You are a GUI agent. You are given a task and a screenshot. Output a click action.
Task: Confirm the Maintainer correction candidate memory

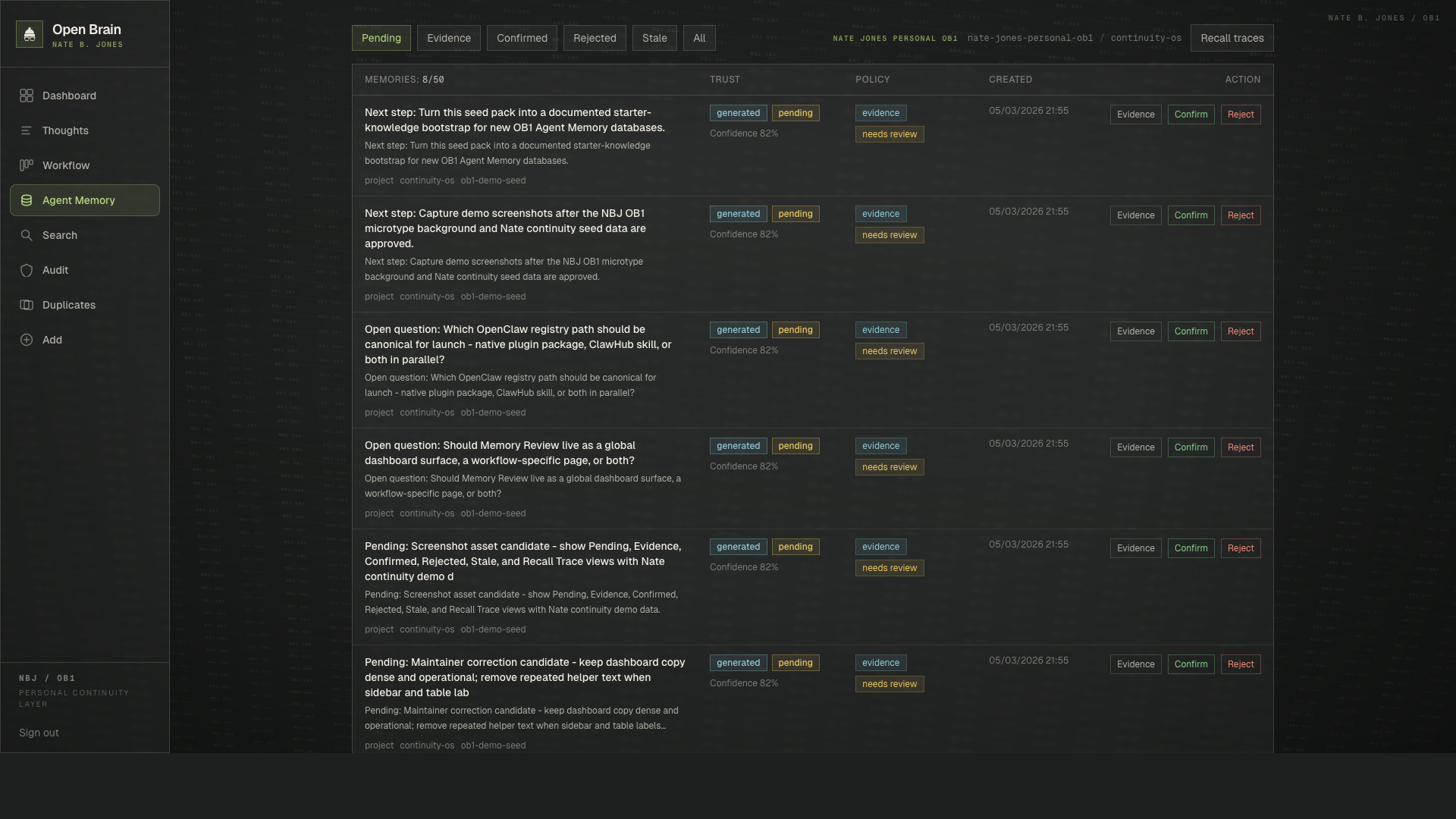(x=1191, y=664)
